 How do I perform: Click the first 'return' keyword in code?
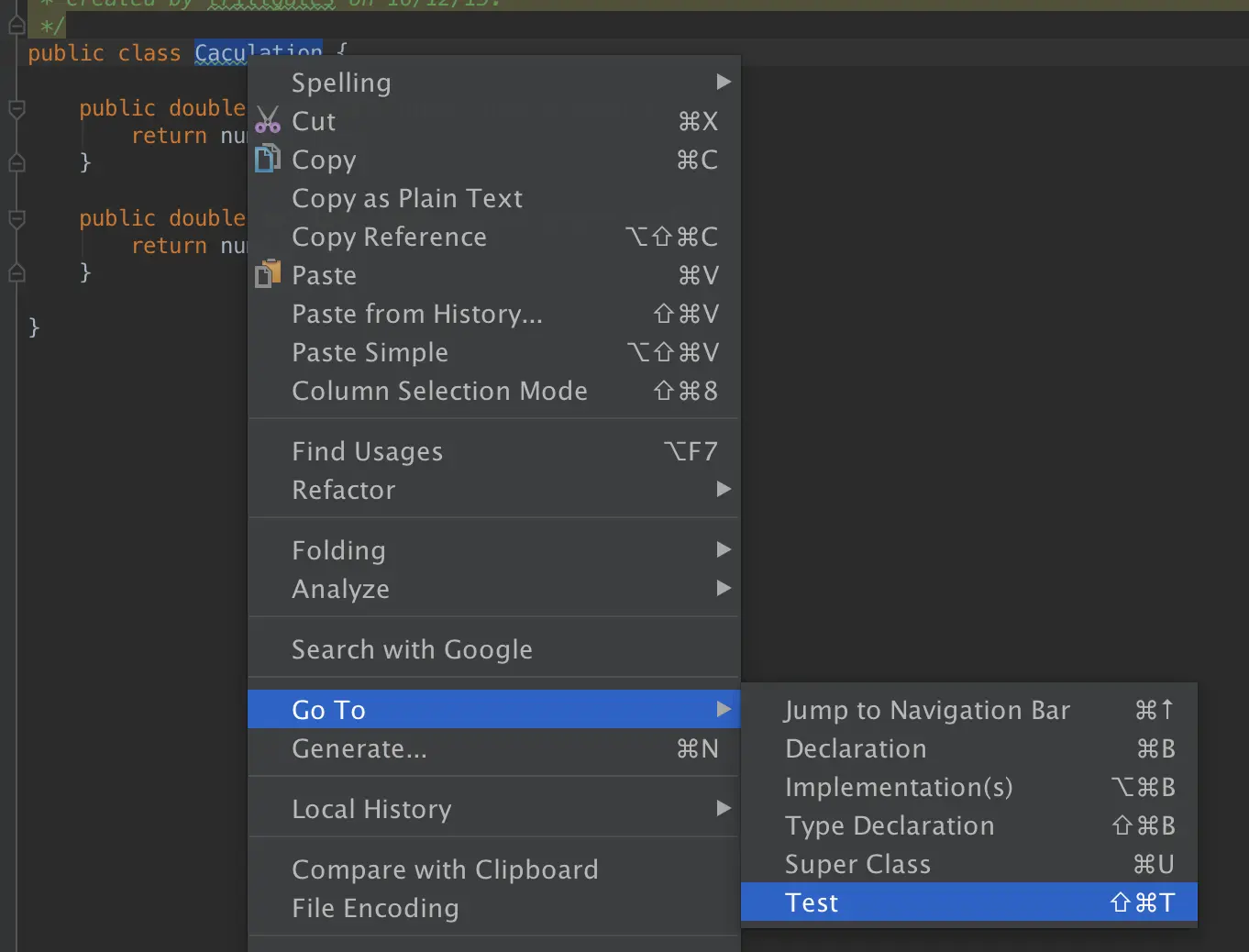(x=170, y=136)
